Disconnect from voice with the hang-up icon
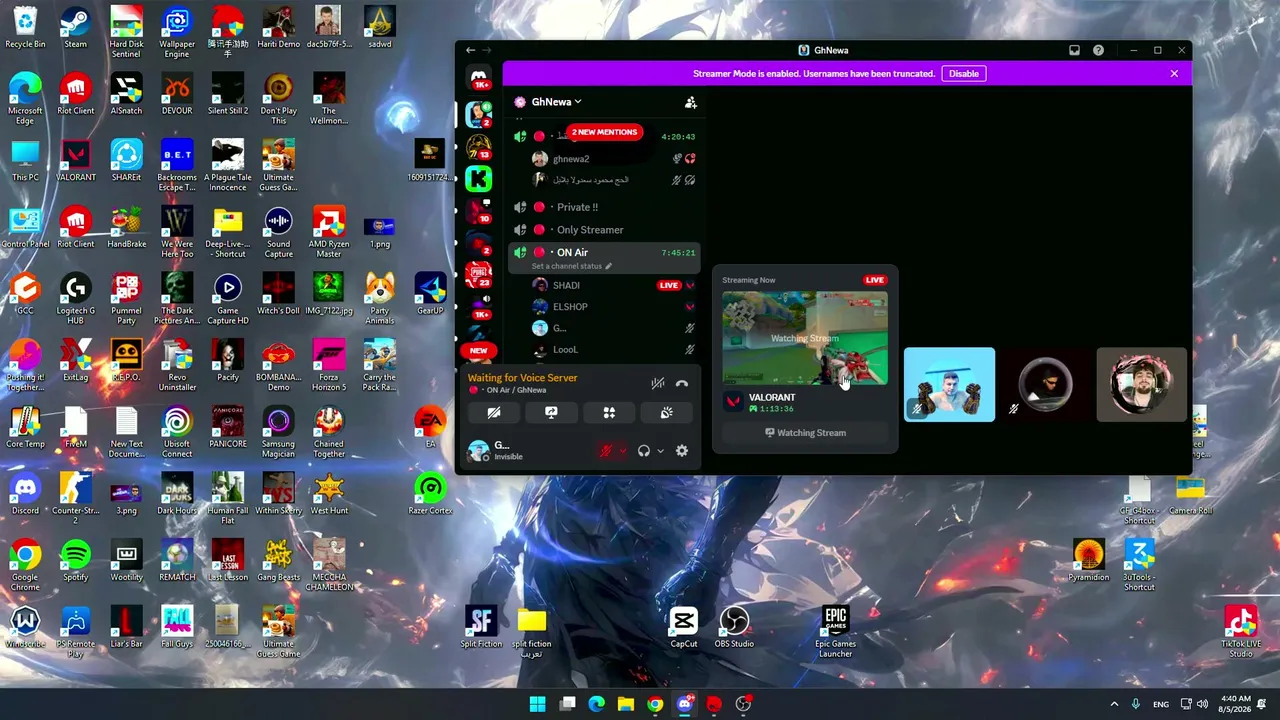1280x720 pixels. [x=682, y=383]
